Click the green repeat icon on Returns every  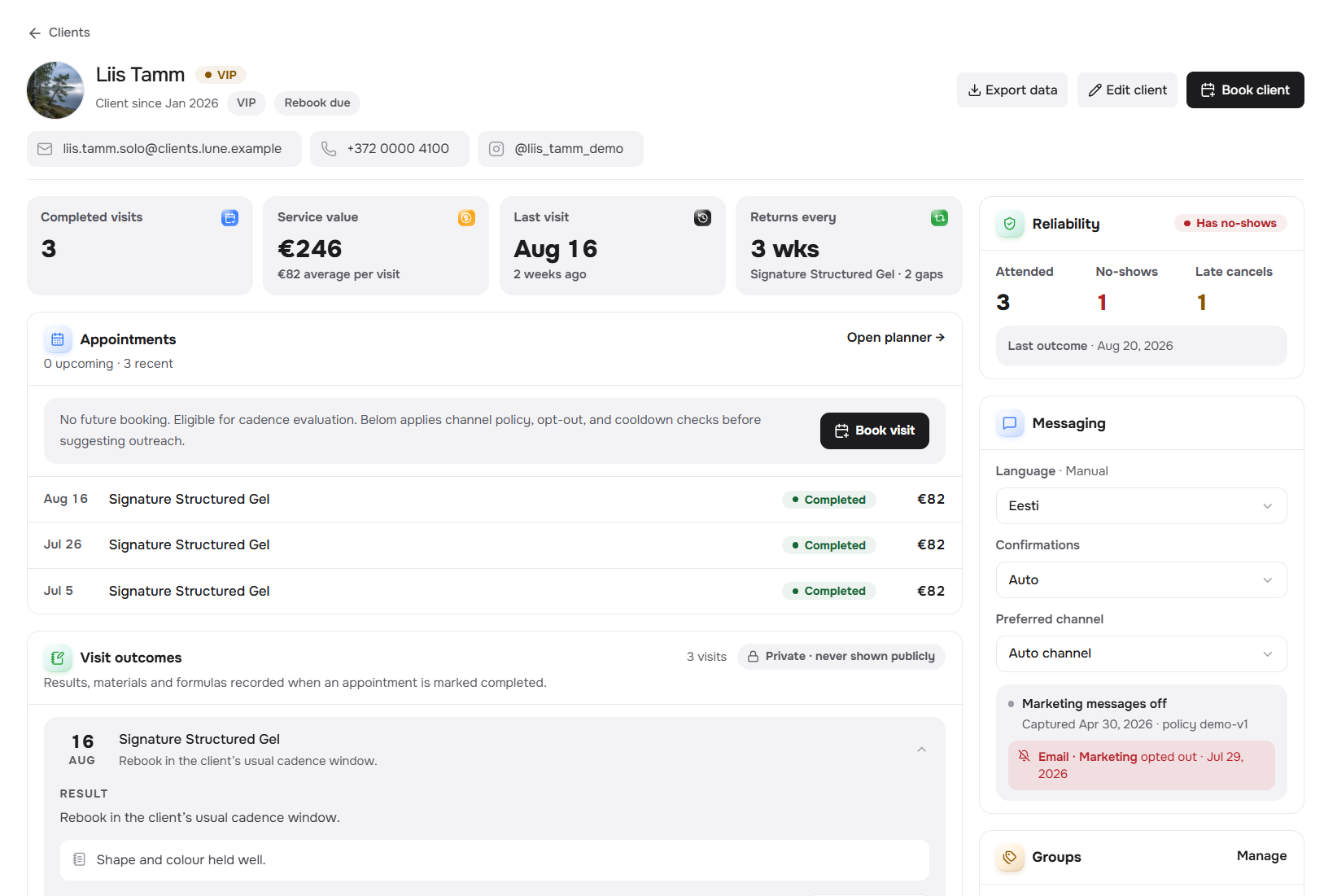940,218
